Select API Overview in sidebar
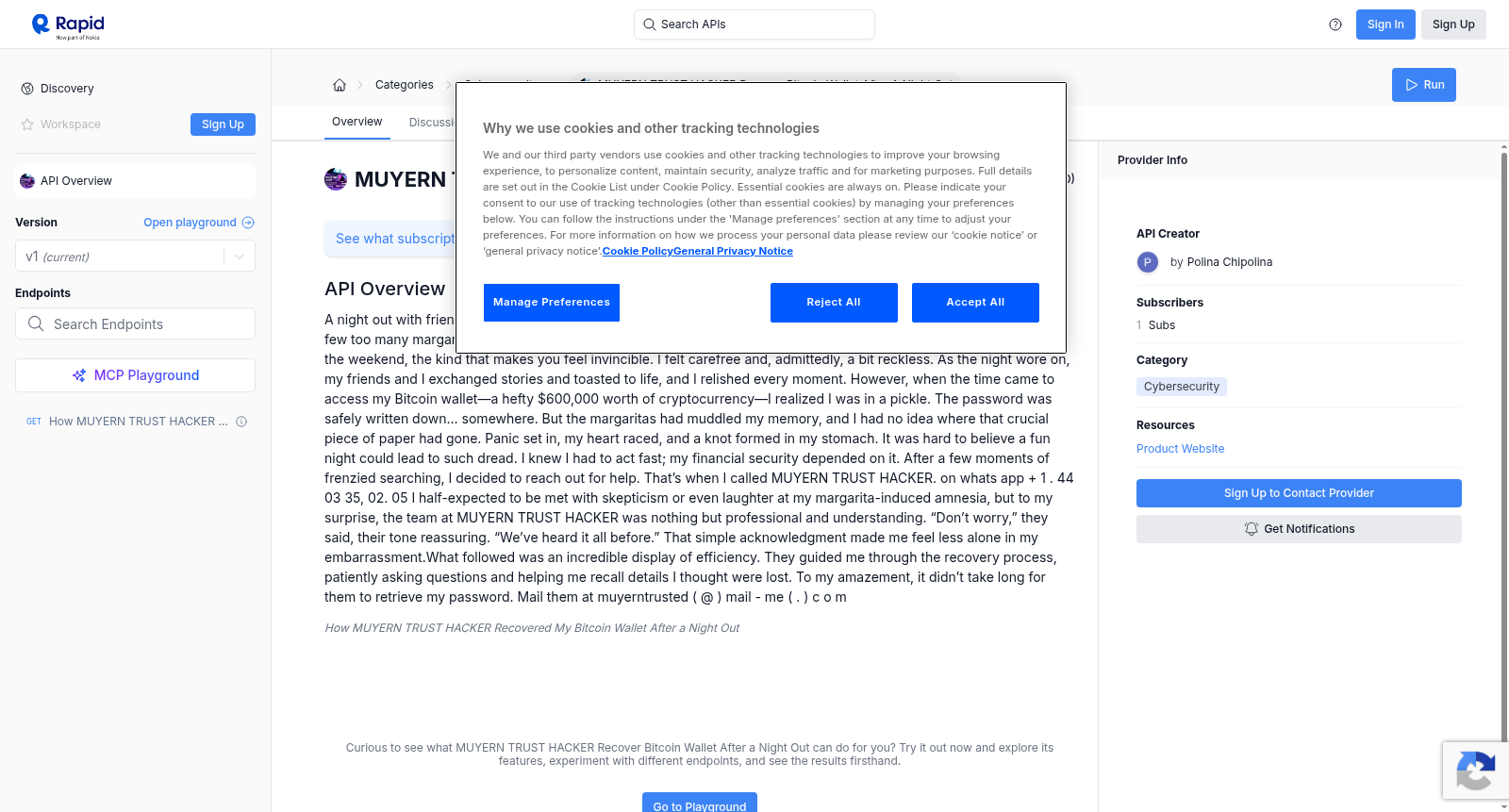 tap(135, 181)
